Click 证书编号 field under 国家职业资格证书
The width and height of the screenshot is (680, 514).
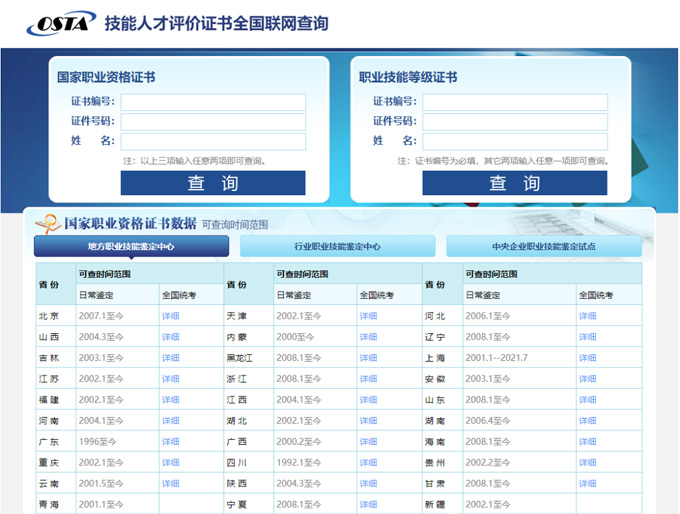[x=213, y=102]
